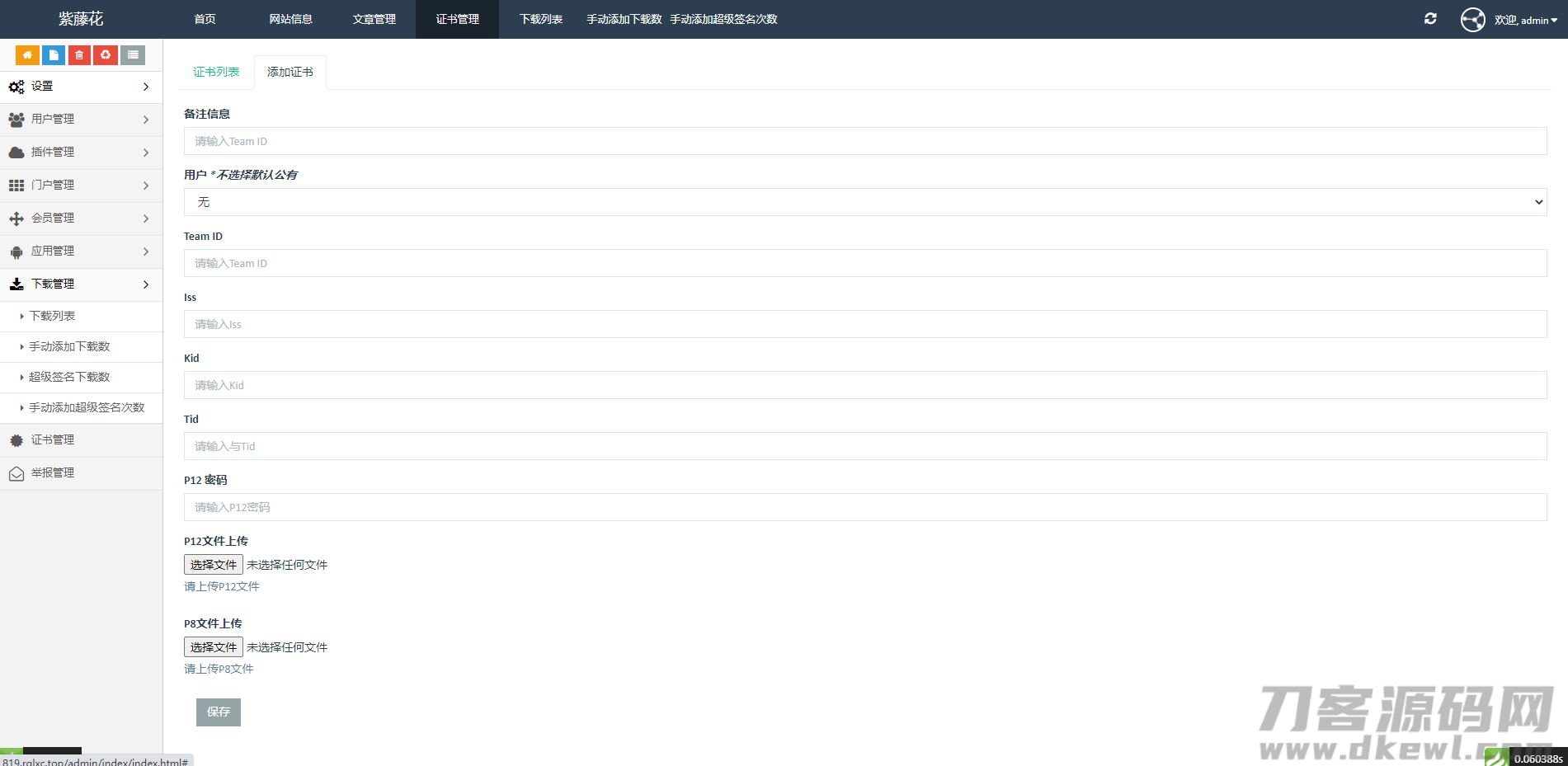This screenshot has width=1568, height=766.
Task: Open 网站信息 in the top navigation
Action: pos(290,19)
